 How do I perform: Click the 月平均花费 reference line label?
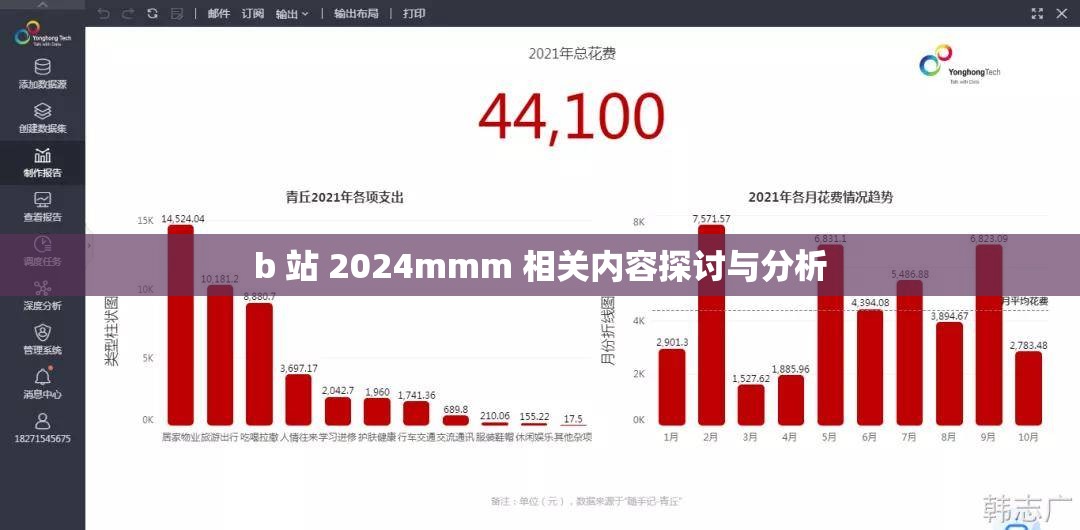[x=1026, y=301]
